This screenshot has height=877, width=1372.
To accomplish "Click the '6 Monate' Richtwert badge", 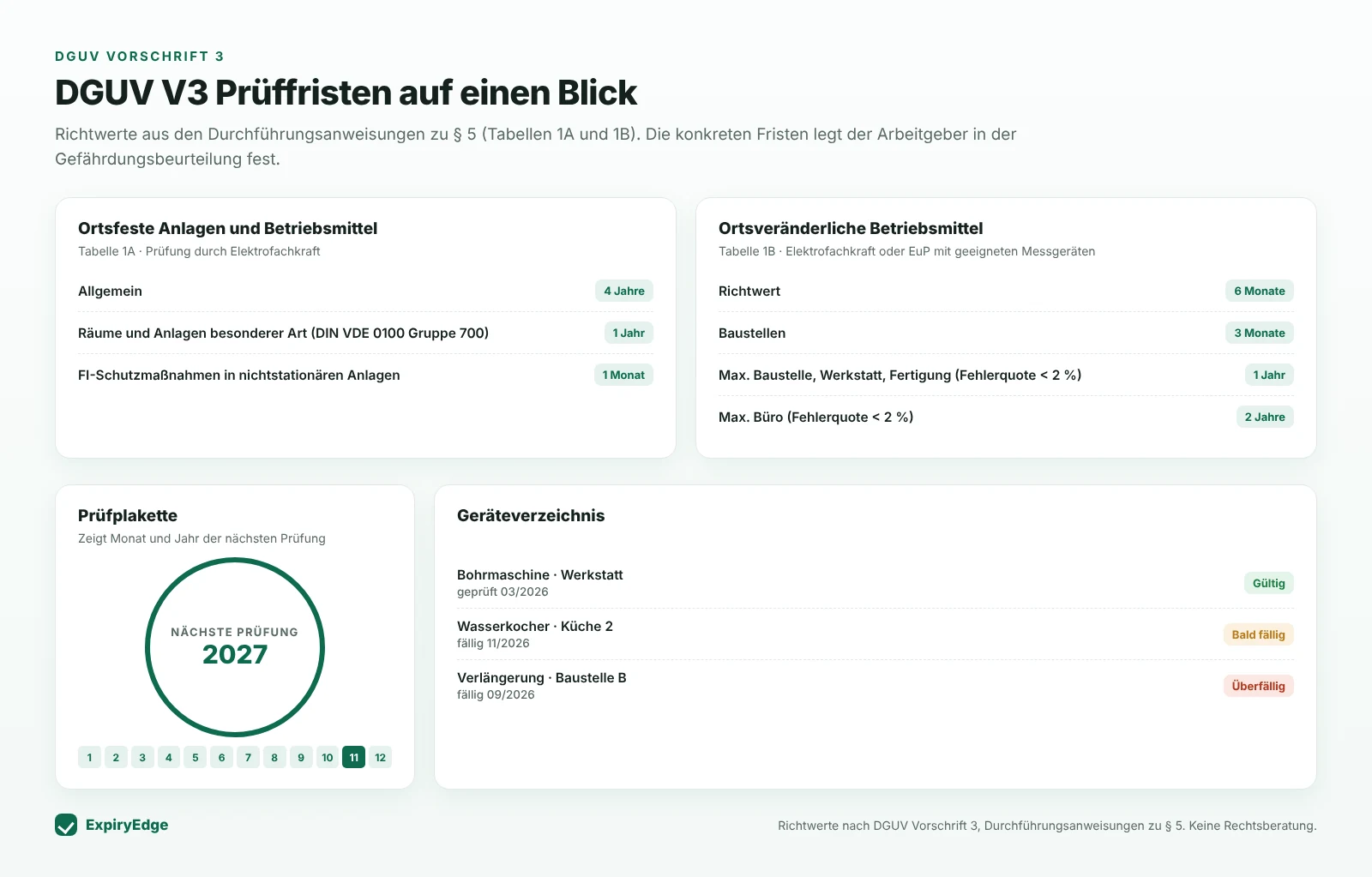I will (x=1260, y=291).
